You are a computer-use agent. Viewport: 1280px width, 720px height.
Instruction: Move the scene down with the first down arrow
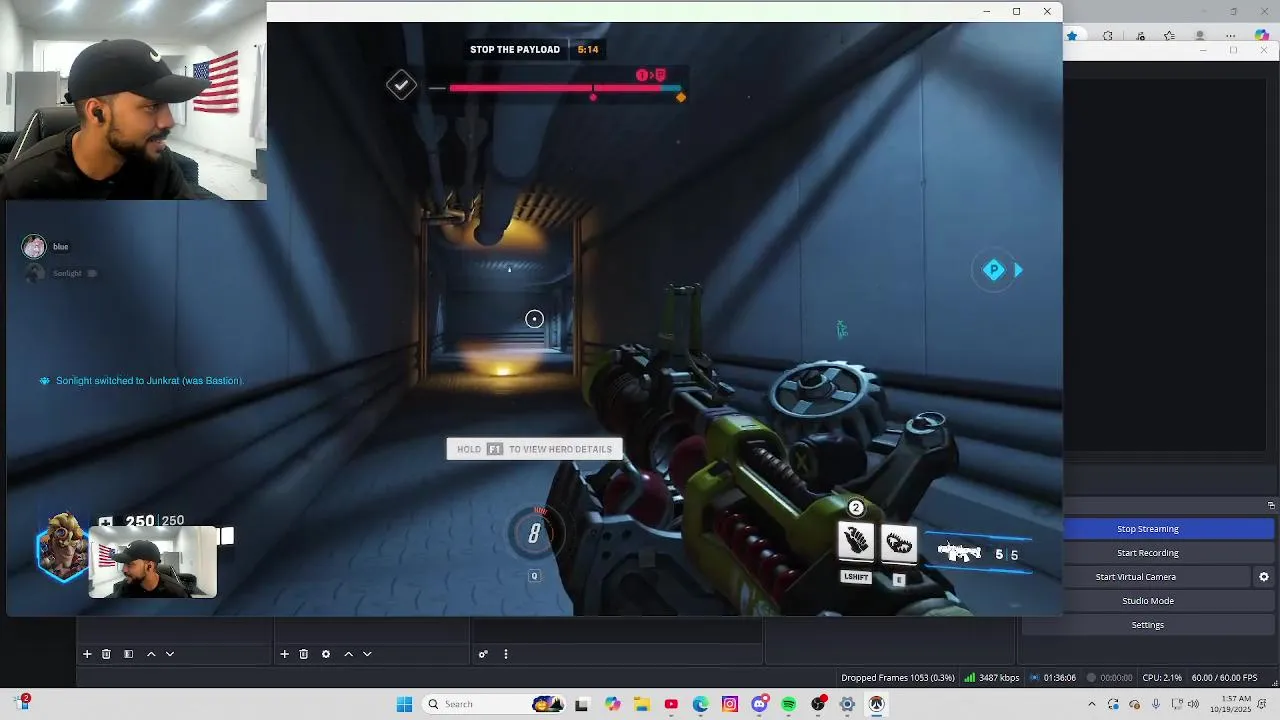[170, 654]
